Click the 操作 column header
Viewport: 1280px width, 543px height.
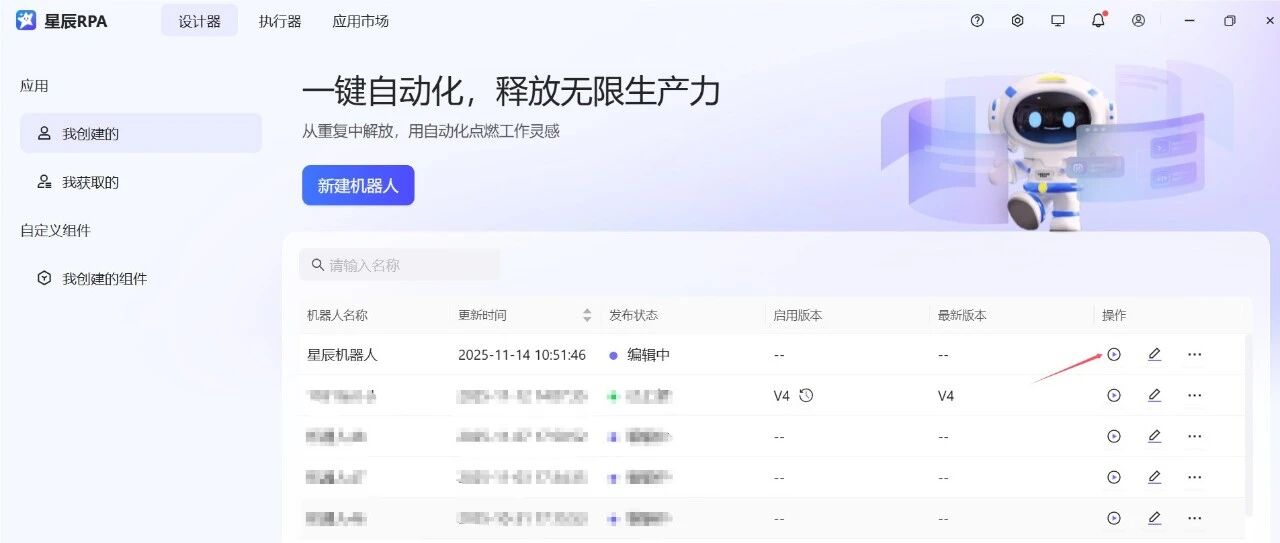pyautogui.click(x=1114, y=315)
